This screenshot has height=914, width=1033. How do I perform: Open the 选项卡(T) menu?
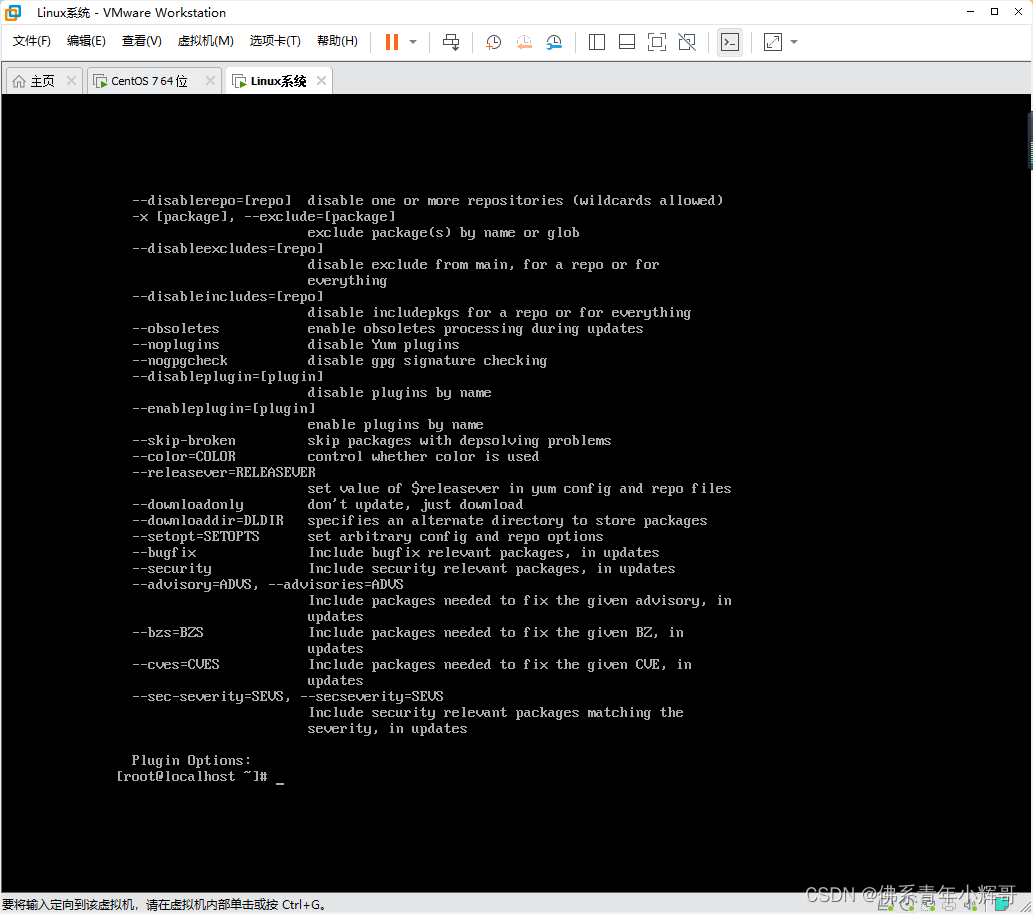click(x=275, y=41)
